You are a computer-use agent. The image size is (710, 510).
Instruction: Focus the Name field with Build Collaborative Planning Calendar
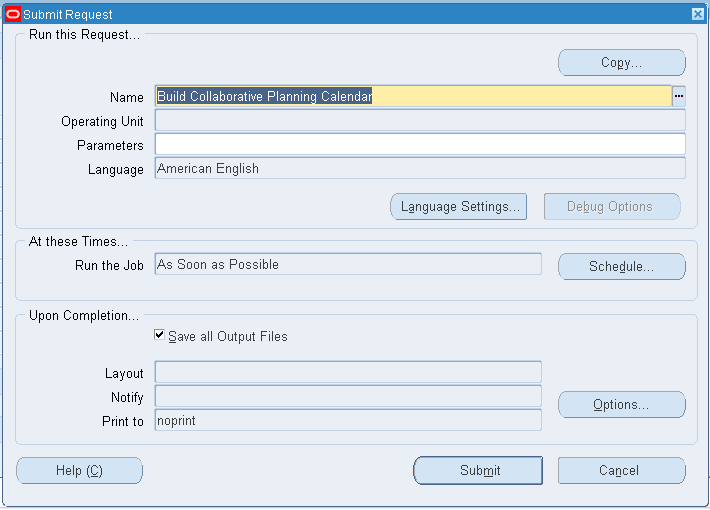[413, 96]
